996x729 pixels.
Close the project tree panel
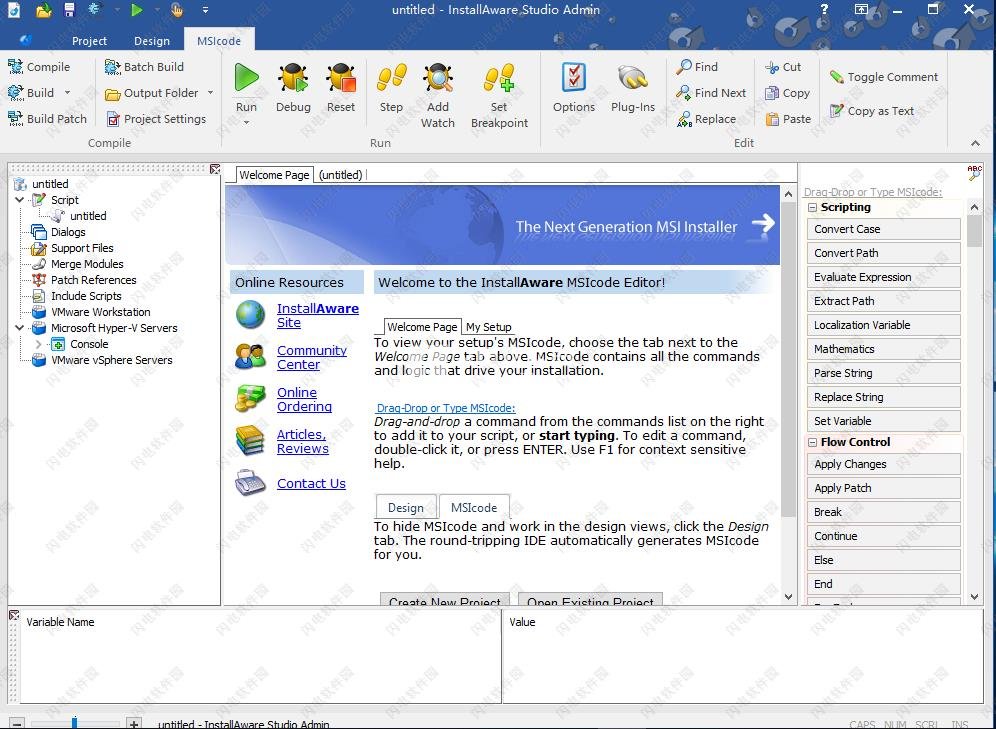[x=215, y=169]
